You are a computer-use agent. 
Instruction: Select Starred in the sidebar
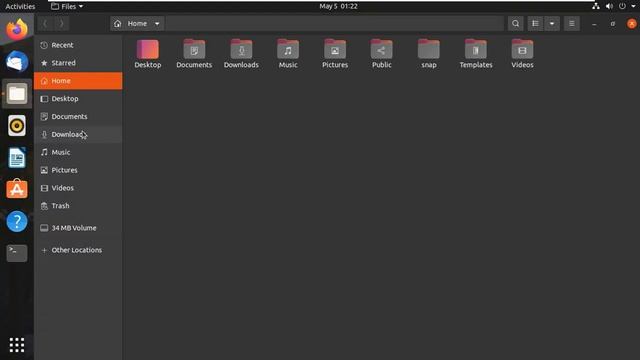pos(78,63)
